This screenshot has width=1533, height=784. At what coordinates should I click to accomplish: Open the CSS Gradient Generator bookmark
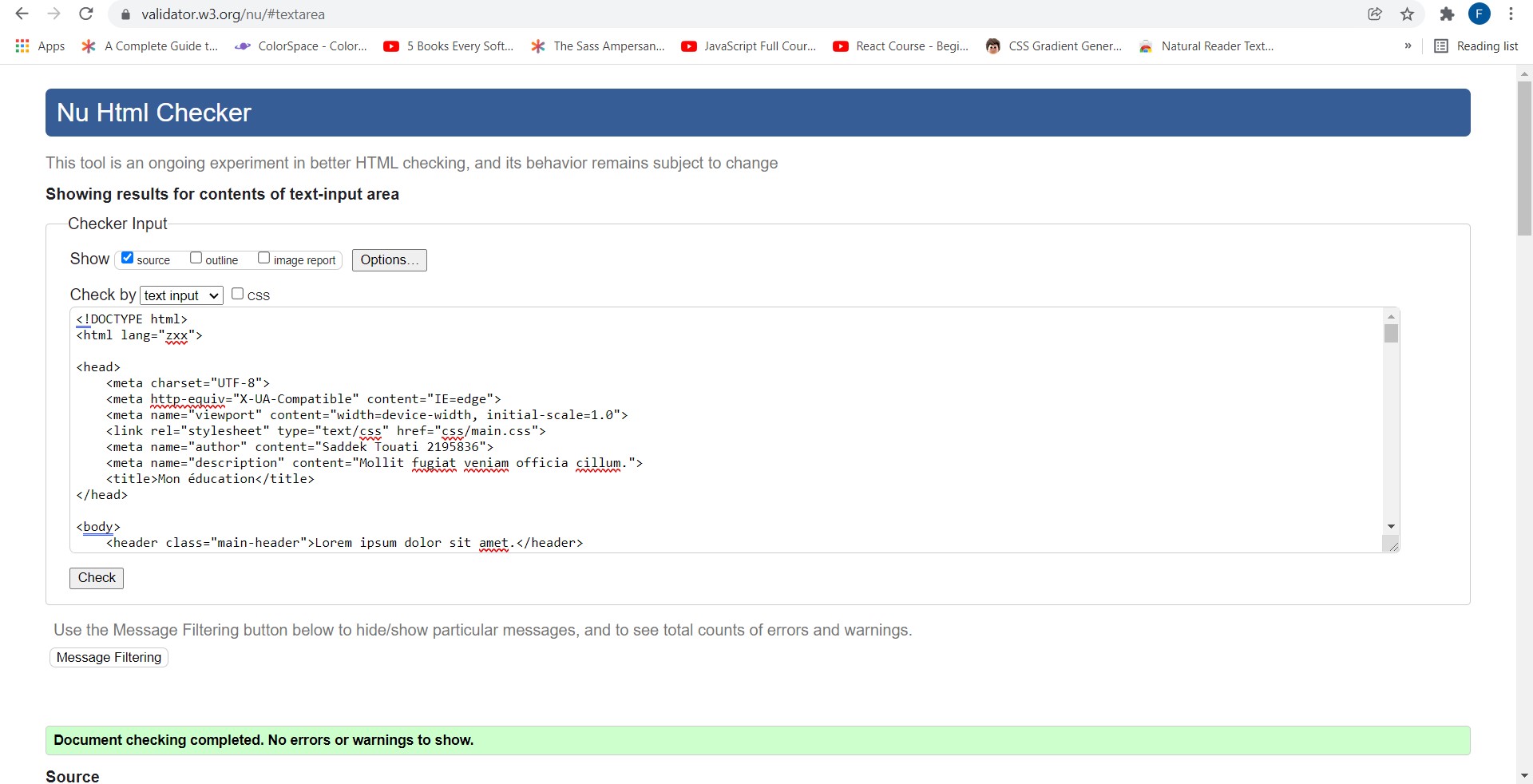1054,46
